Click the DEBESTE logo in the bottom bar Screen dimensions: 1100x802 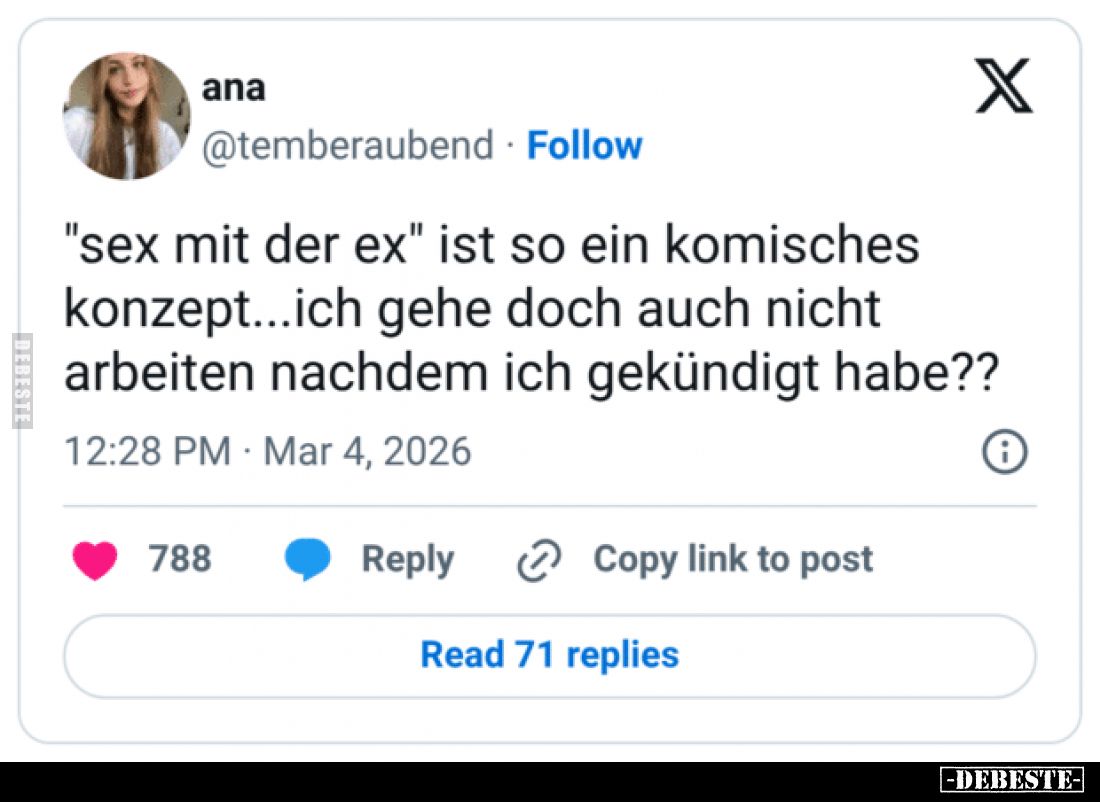[x=1012, y=779]
